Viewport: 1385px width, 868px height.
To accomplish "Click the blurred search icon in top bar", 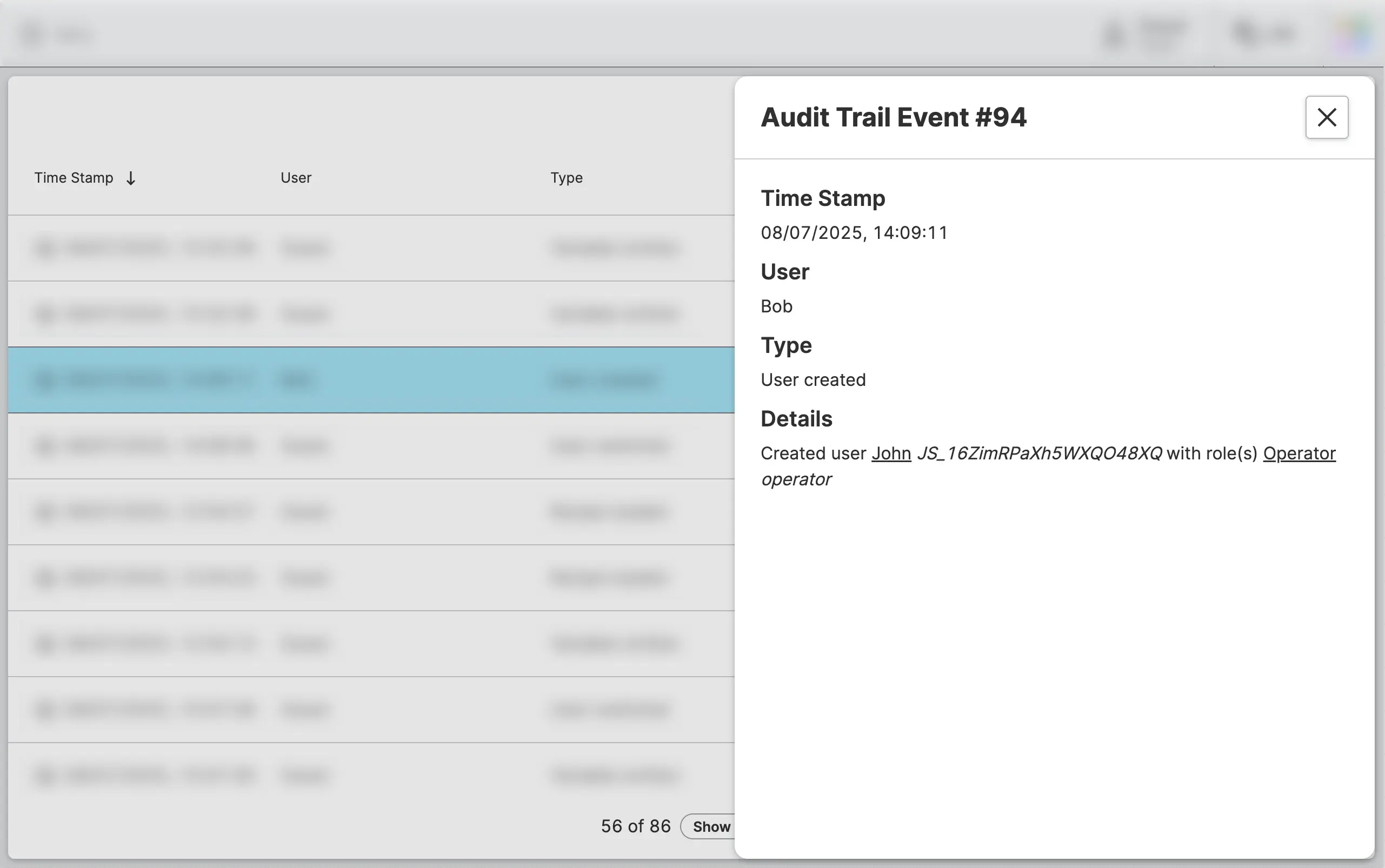I will 1244,34.
